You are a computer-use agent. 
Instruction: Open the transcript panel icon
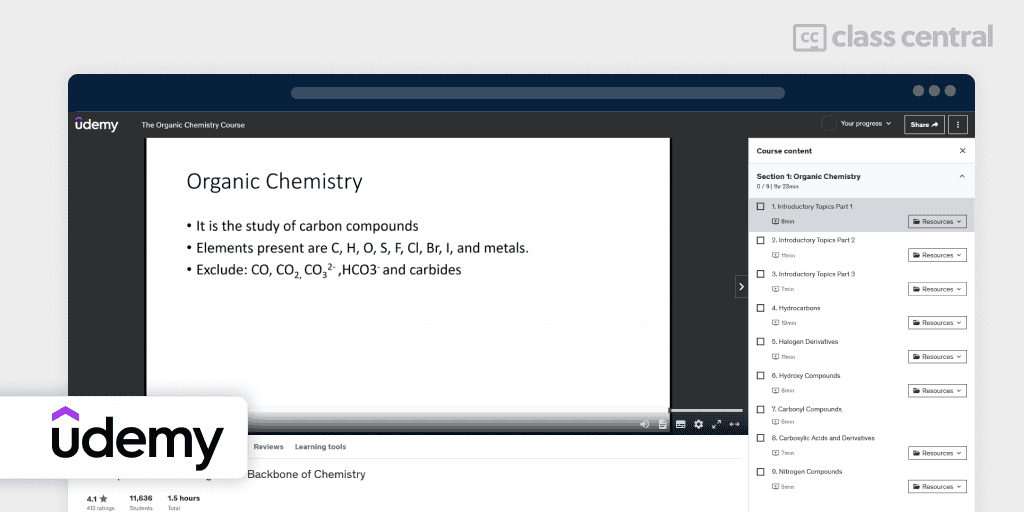pyautogui.click(x=662, y=424)
